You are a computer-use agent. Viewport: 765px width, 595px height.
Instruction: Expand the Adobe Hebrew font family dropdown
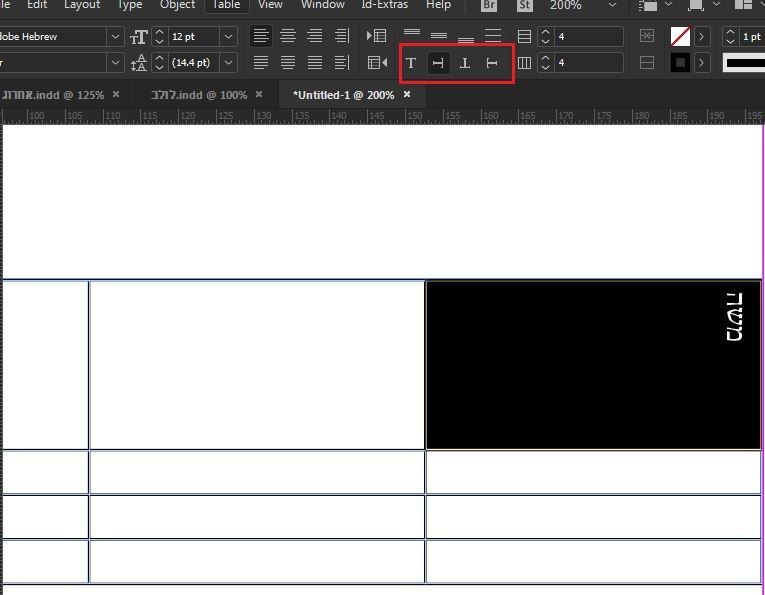115,37
